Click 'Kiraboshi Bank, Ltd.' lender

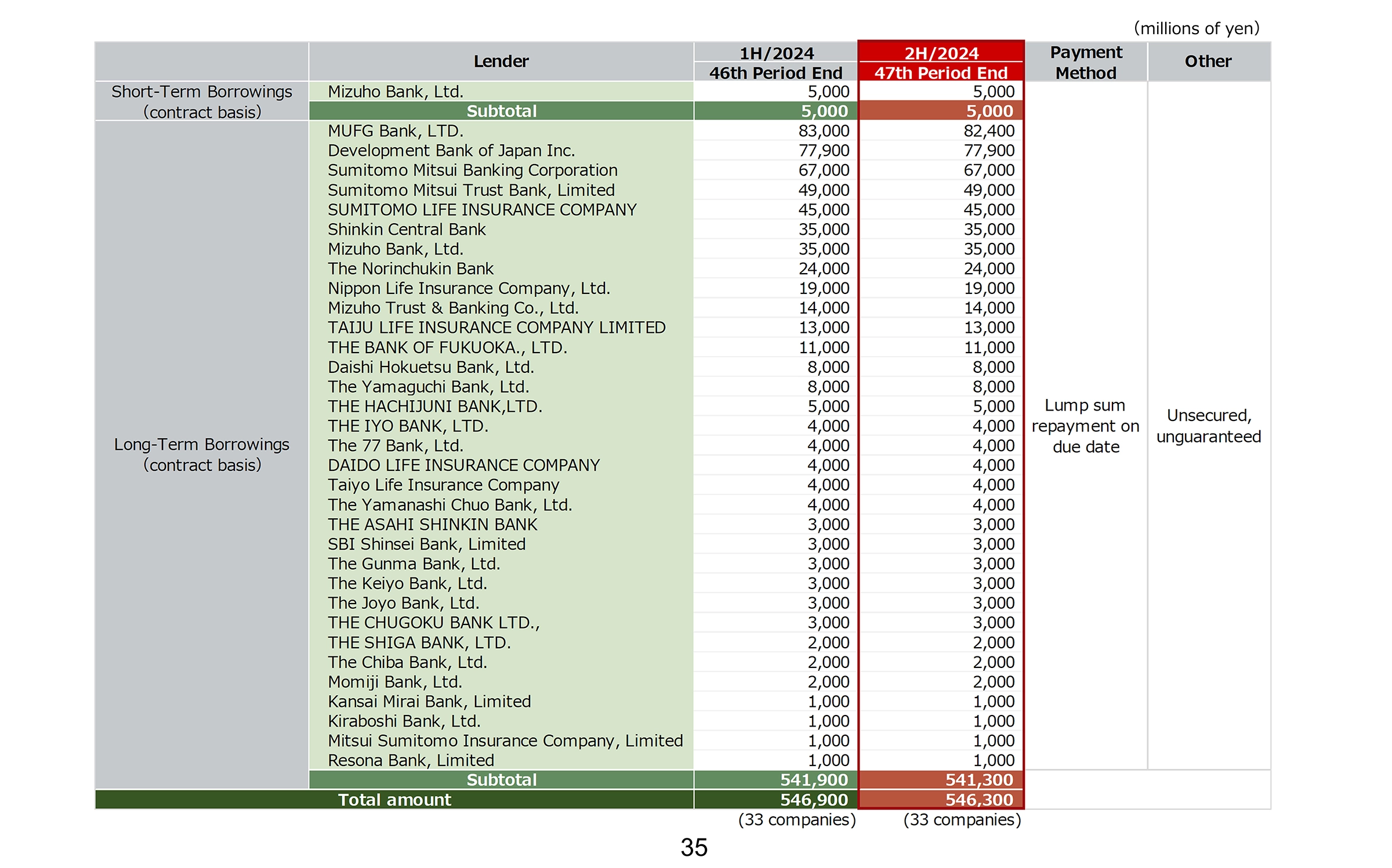pyautogui.click(x=404, y=721)
